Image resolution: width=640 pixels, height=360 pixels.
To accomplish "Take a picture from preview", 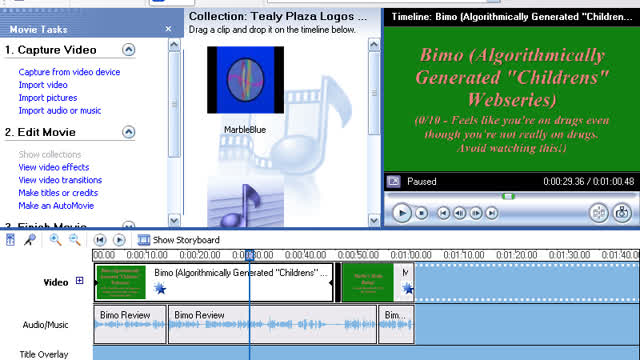I will click(x=622, y=213).
